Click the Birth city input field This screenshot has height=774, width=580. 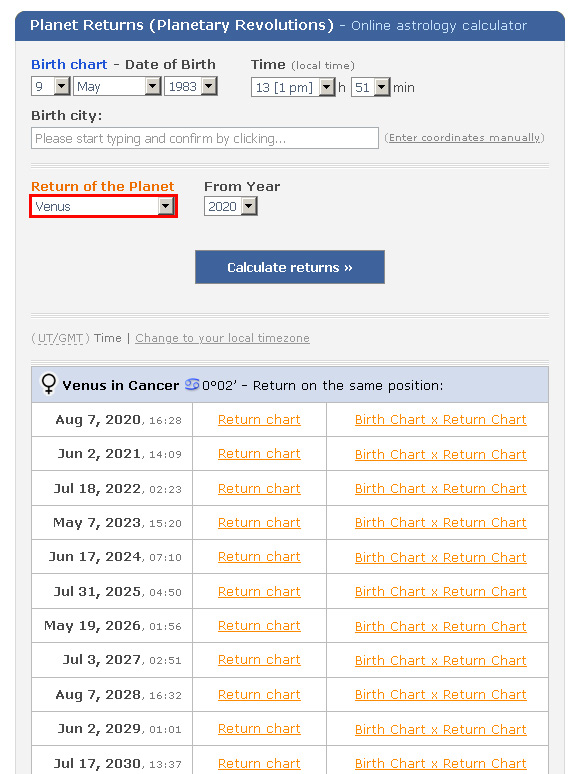click(x=205, y=138)
